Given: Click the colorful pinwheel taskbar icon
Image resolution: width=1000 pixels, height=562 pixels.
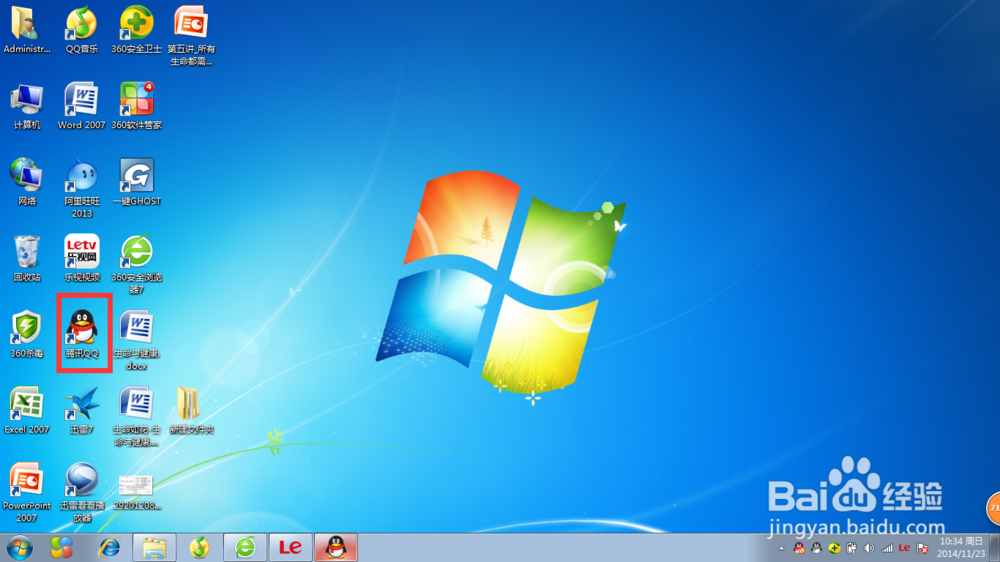Looking at the screenshot, I should coord(61,548).
